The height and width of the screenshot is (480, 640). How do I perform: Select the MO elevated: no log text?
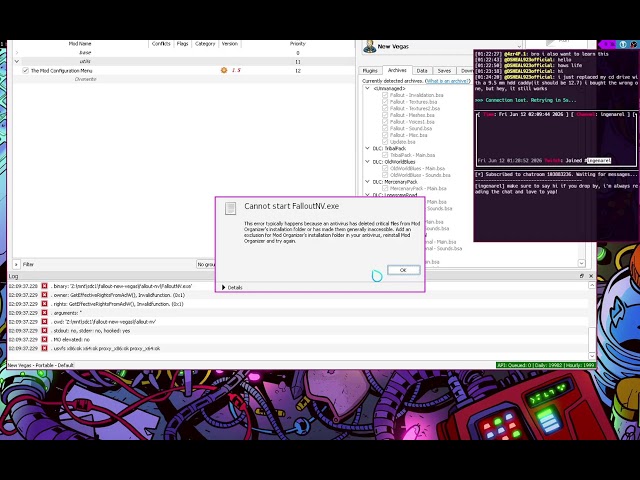point(72,340)
